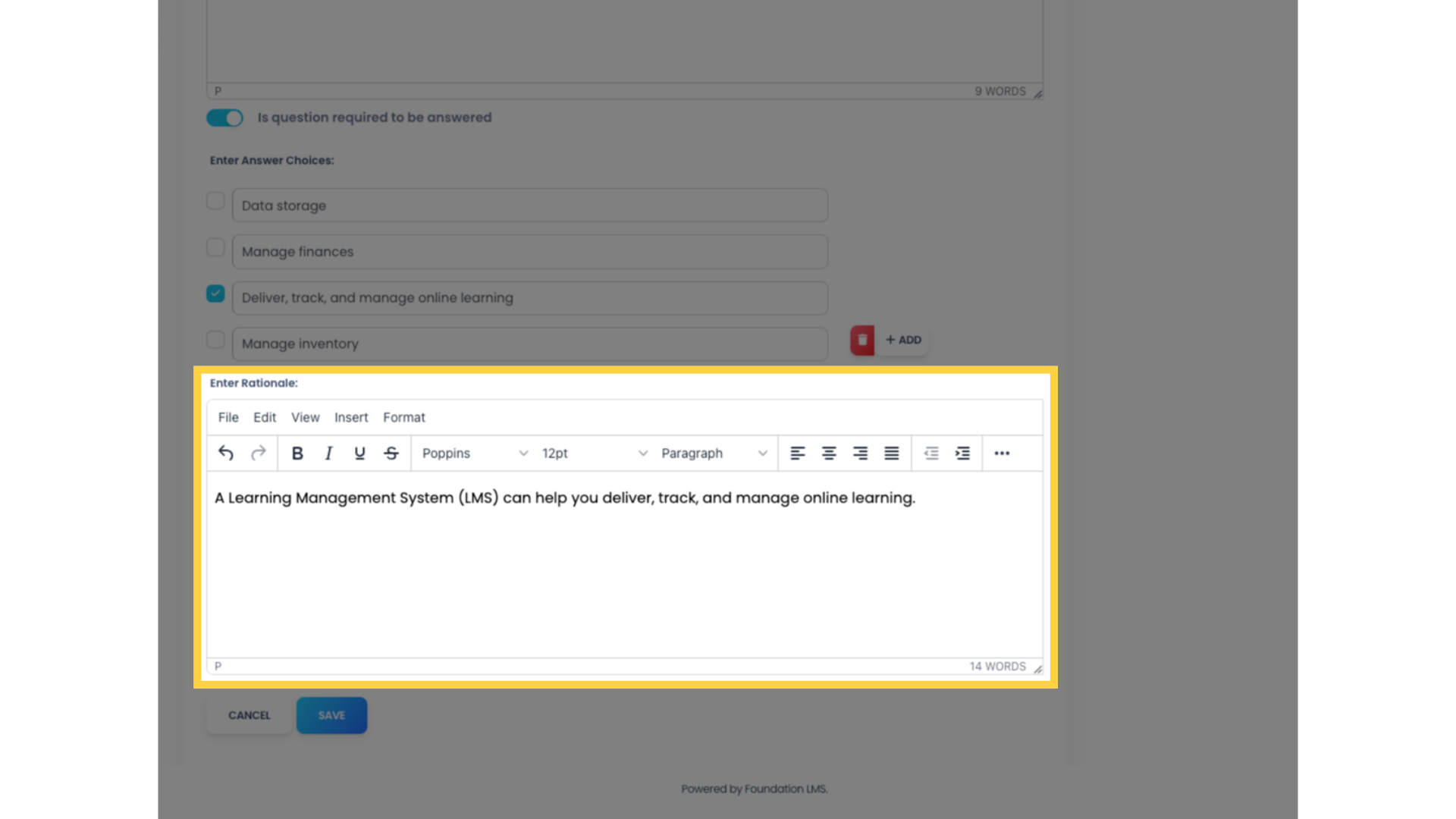Decrease indent in rationale editor
The height and width of the screenshot is (819, 1456).
pyautogui.click(x=931, y=453)
